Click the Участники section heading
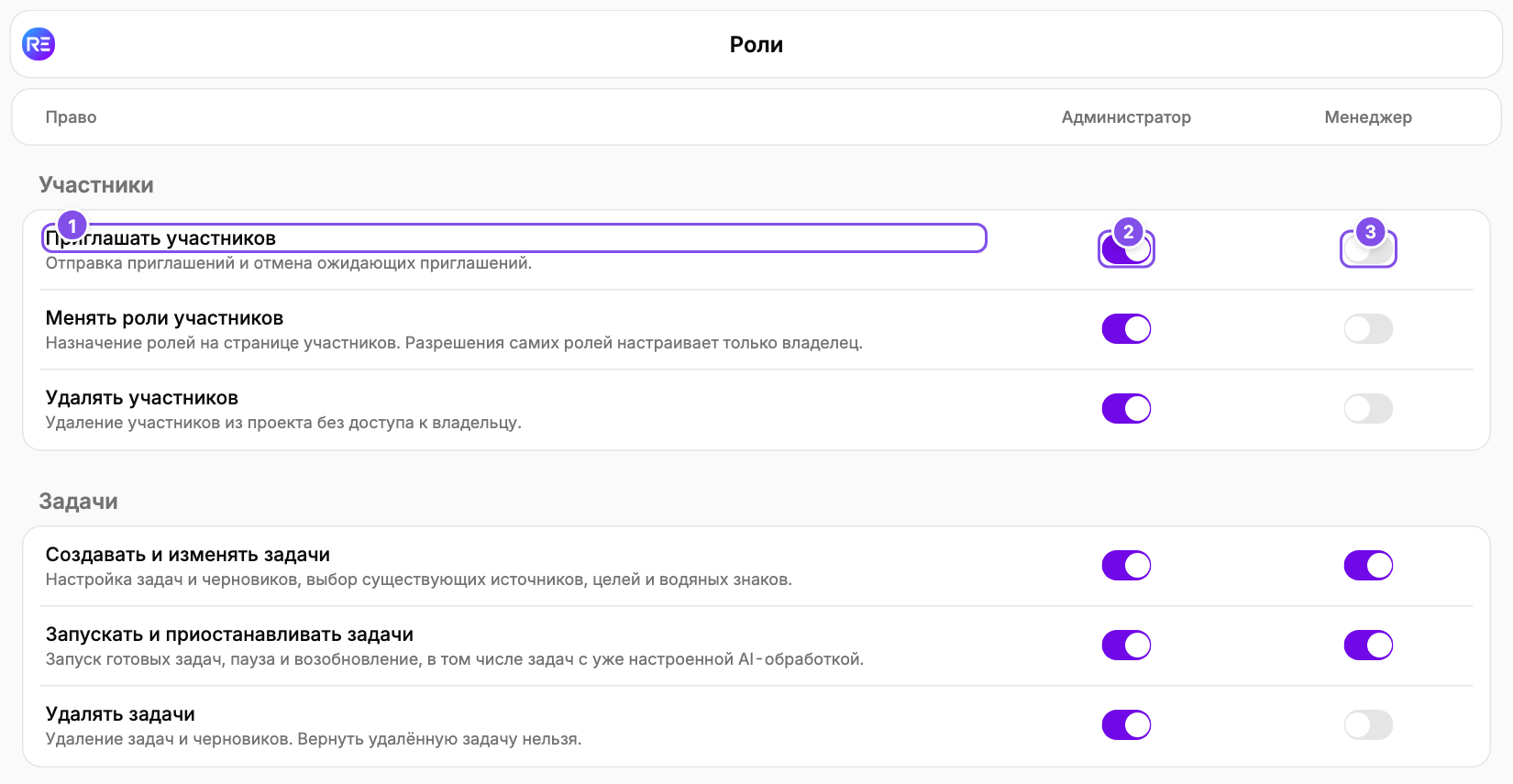 pos(96,185)
